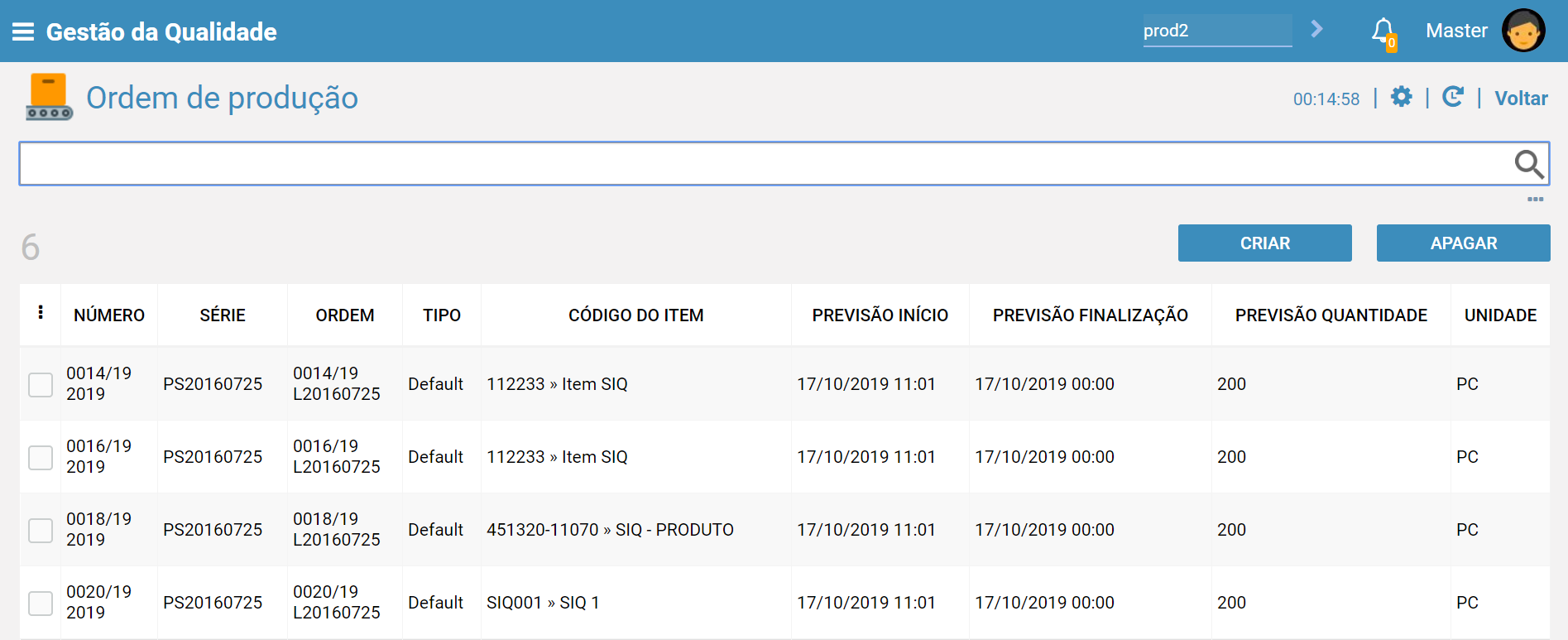Select checkbox for order 0014/19
The width and height of the screenshot is (1568, 640).
41,384
